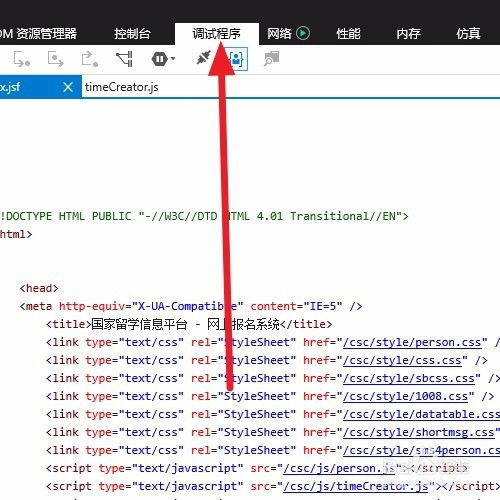
Task: Switch to the 网络 tab
Action: pyautogui.click(x=280, y=34)
